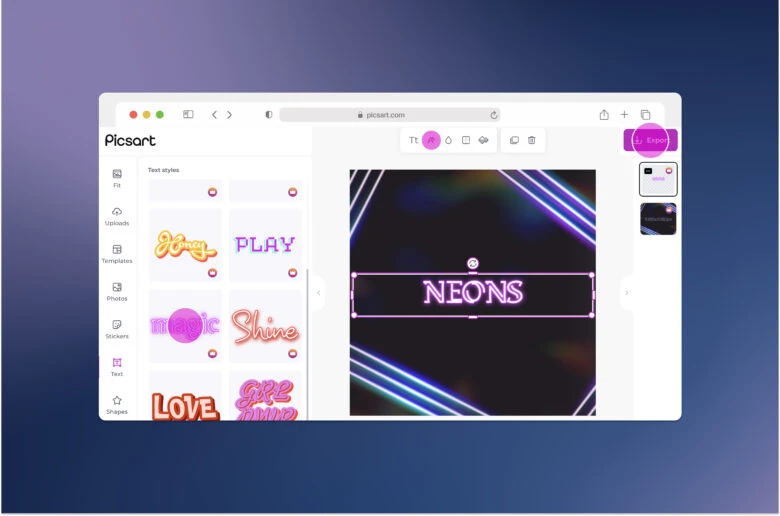Screen dimensions: 780x516
Task: Apply the PLAY text style
Action: [265, 245]
